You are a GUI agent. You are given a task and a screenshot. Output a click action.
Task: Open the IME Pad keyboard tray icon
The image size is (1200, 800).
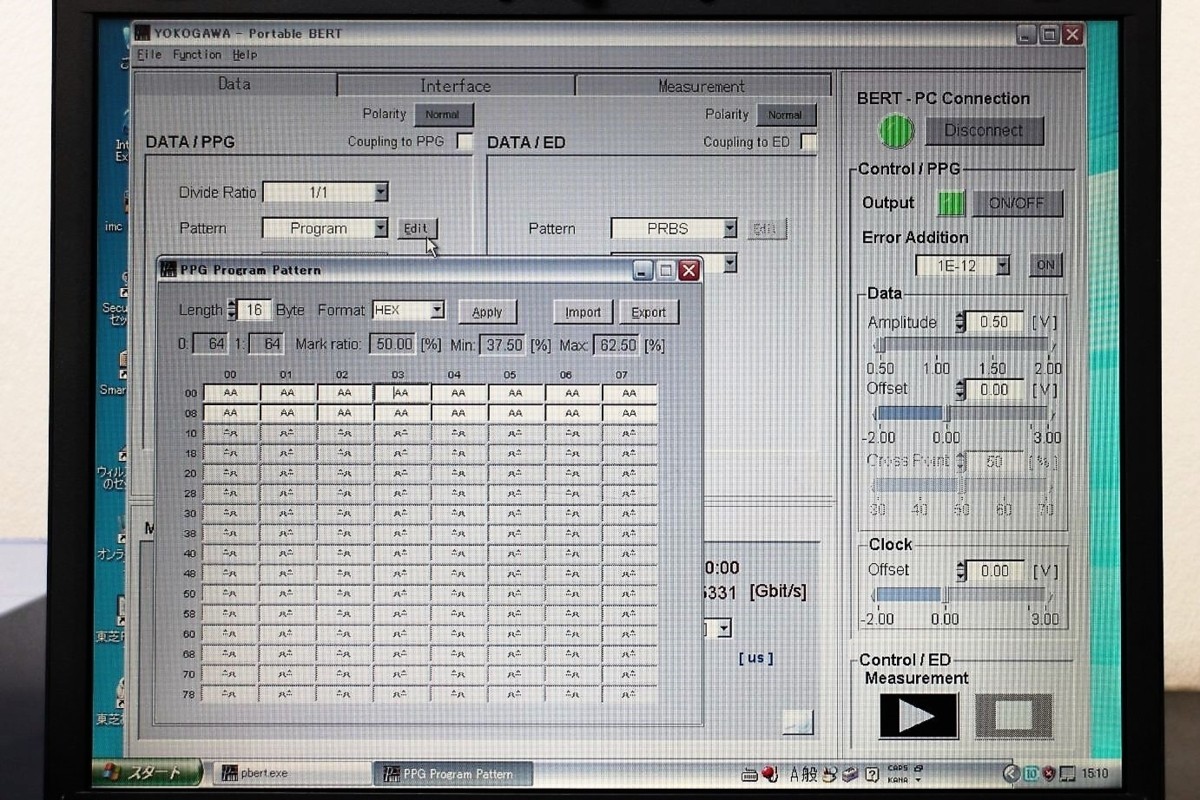click(750, 773)
